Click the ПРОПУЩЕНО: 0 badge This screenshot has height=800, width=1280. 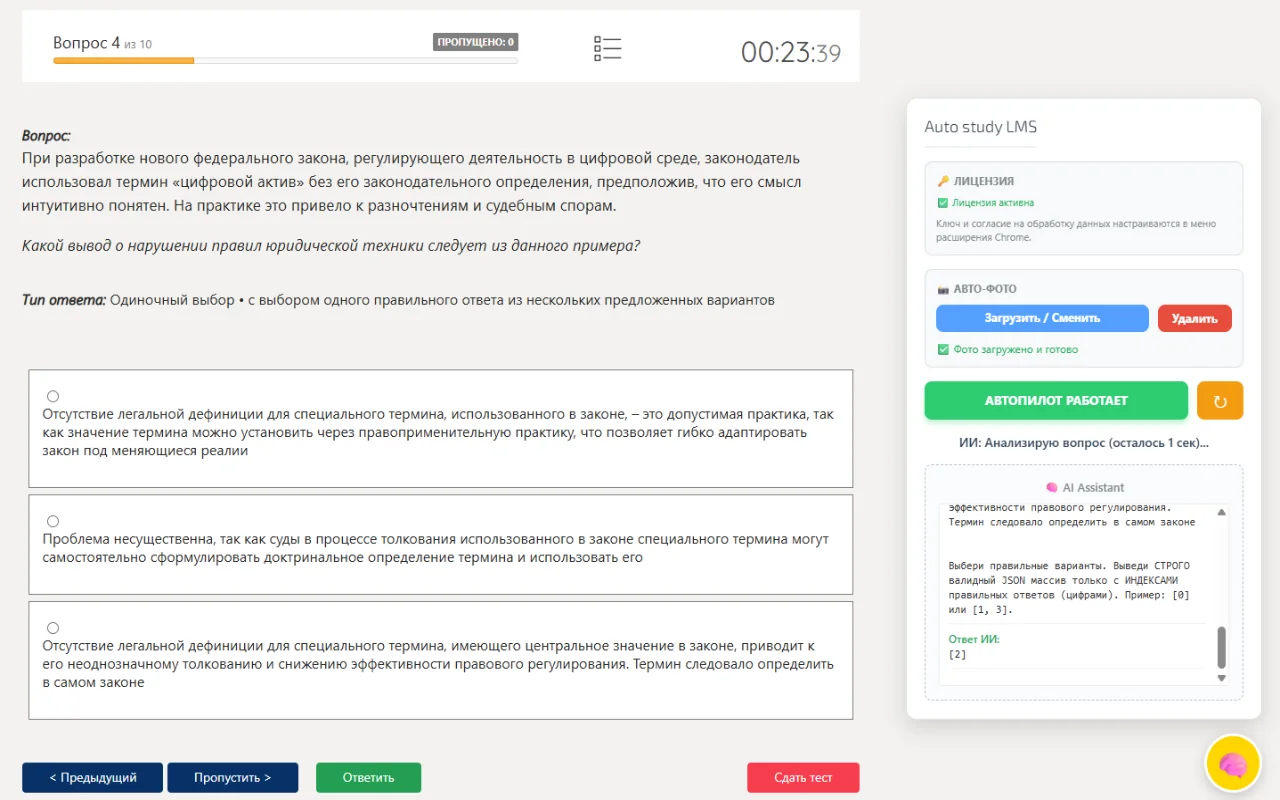click(475, 42)
